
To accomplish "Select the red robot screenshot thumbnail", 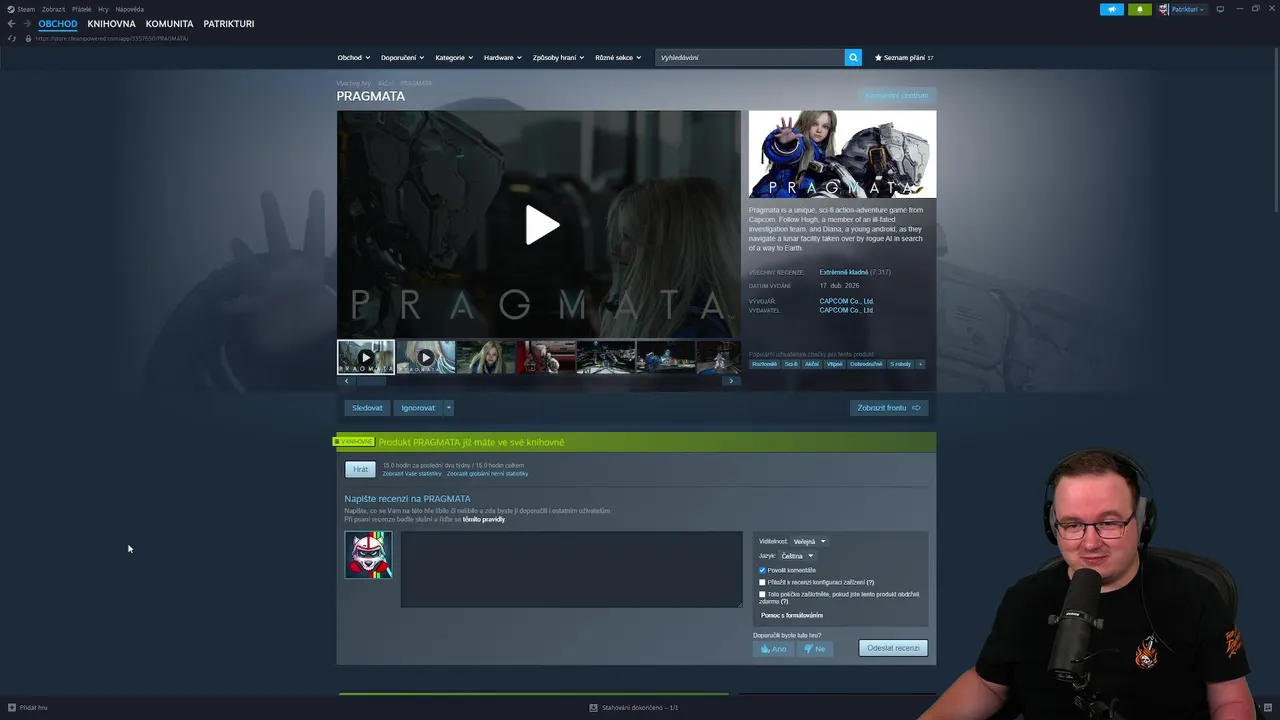I will click(546, 357).
